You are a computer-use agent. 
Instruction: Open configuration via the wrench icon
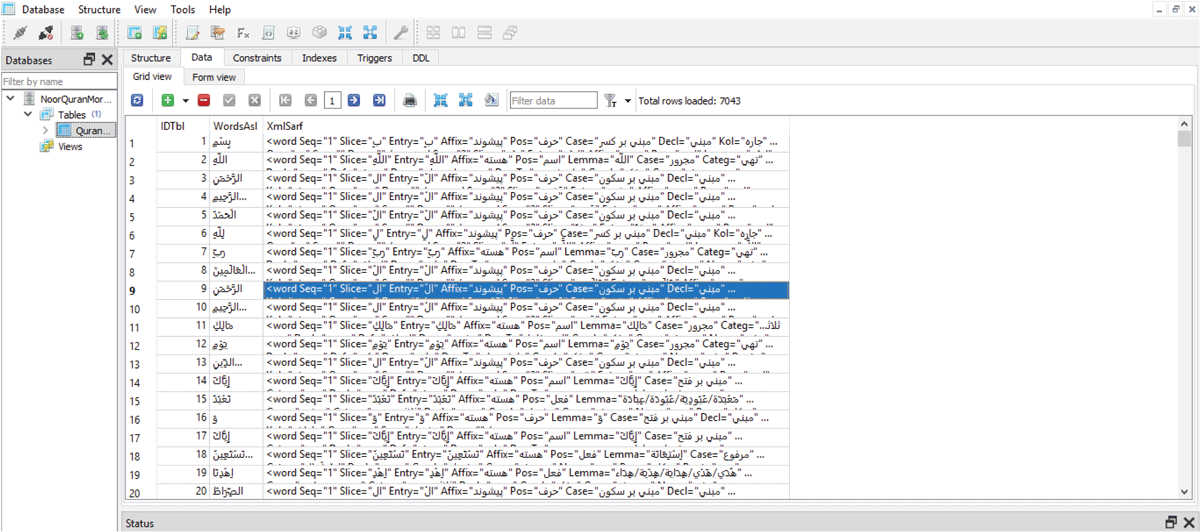(401, 33)
